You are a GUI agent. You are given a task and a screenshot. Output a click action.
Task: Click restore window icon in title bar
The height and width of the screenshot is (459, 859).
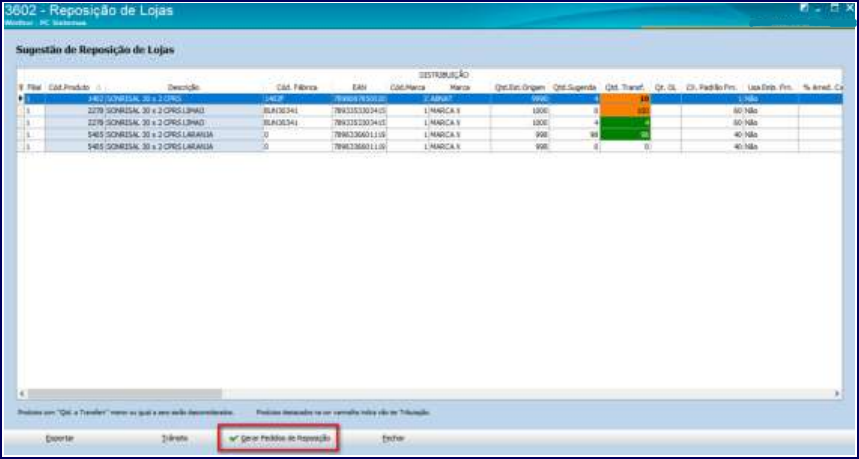(834, 8)
